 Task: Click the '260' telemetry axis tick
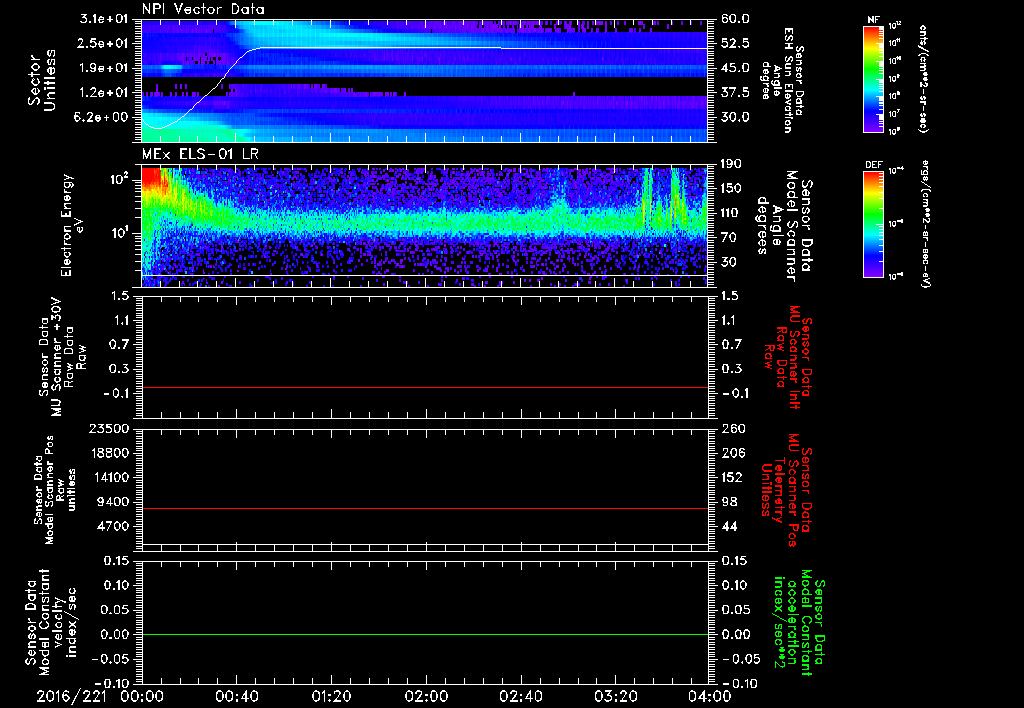tap(731, 429)
